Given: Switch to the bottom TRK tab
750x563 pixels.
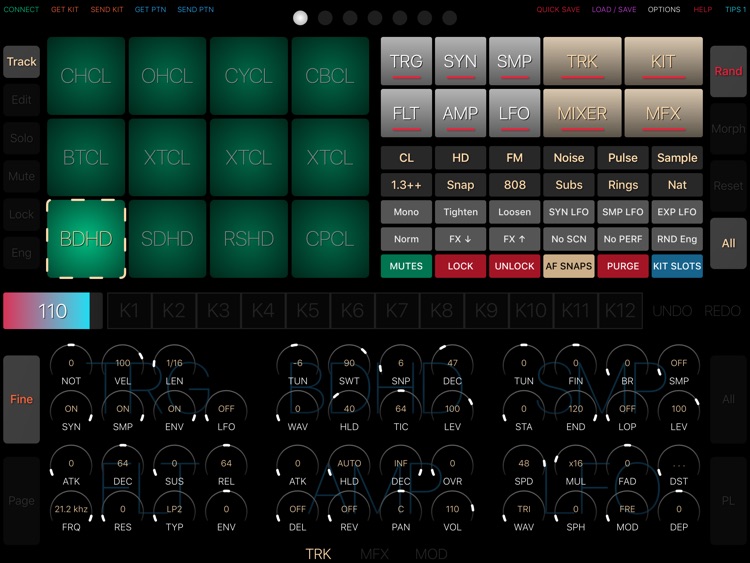Looking at the screenshot, I should 318,554.
